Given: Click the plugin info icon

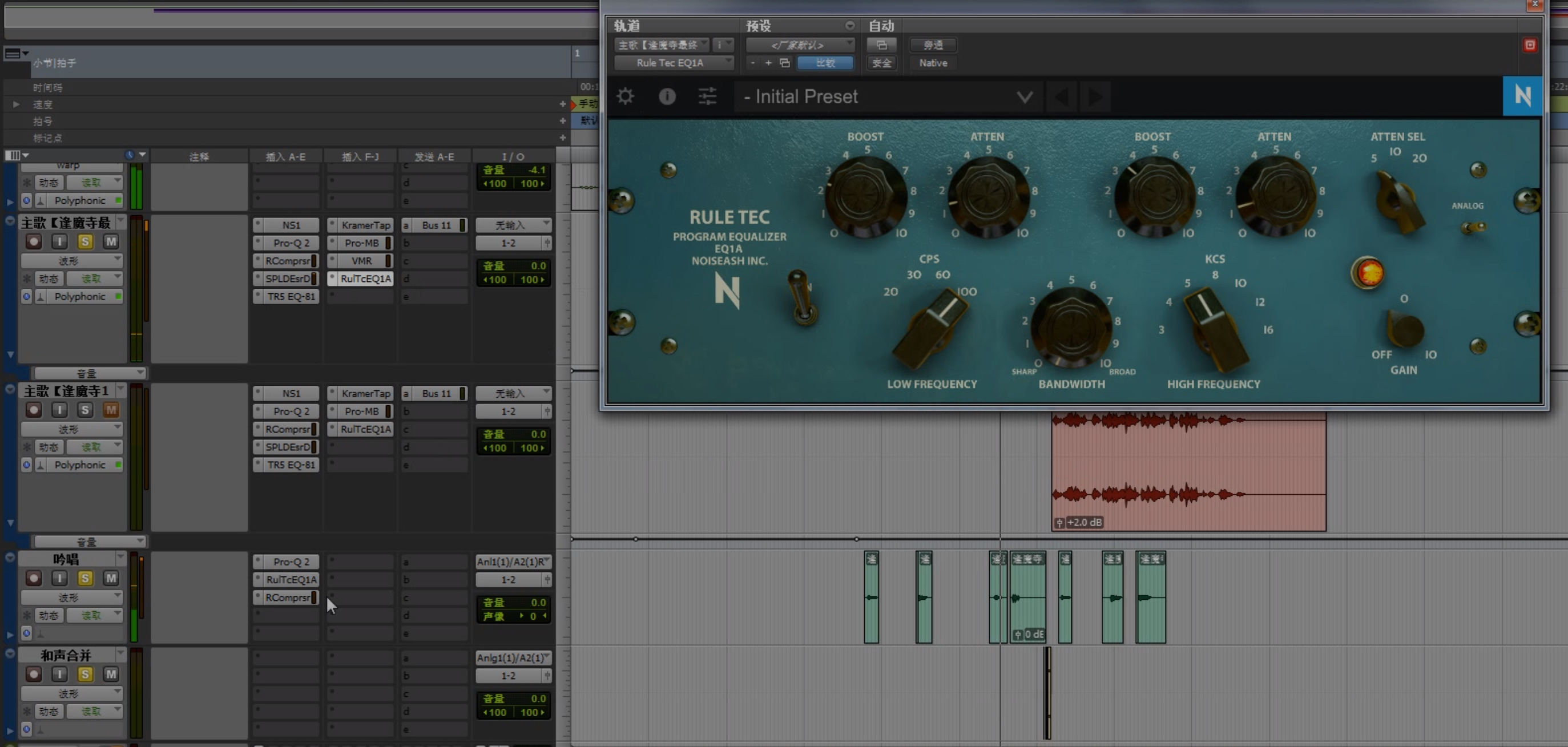Looking at the screenshot, I should point(667,96).
